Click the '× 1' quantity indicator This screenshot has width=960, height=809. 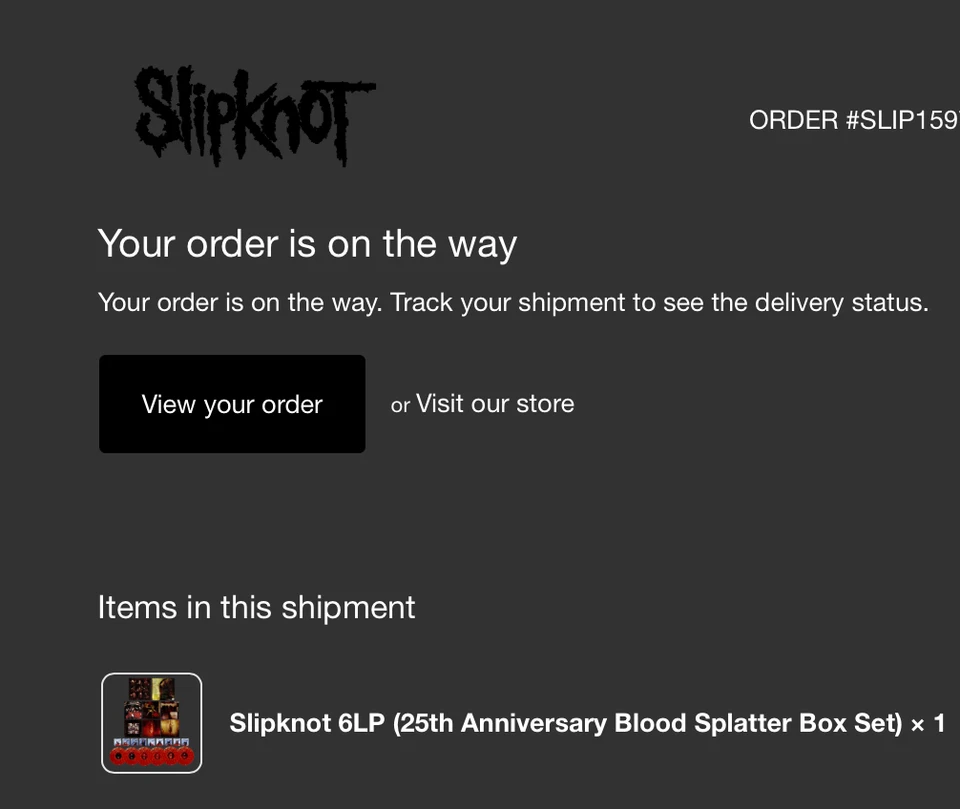(929, 723)
